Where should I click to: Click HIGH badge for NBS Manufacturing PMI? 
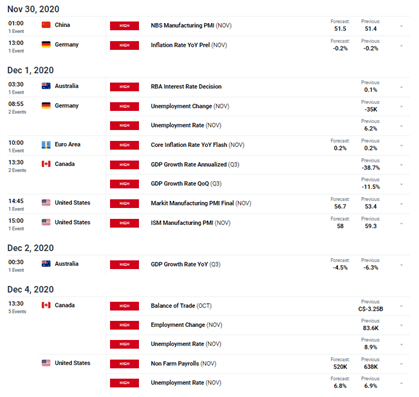(124, 26)
